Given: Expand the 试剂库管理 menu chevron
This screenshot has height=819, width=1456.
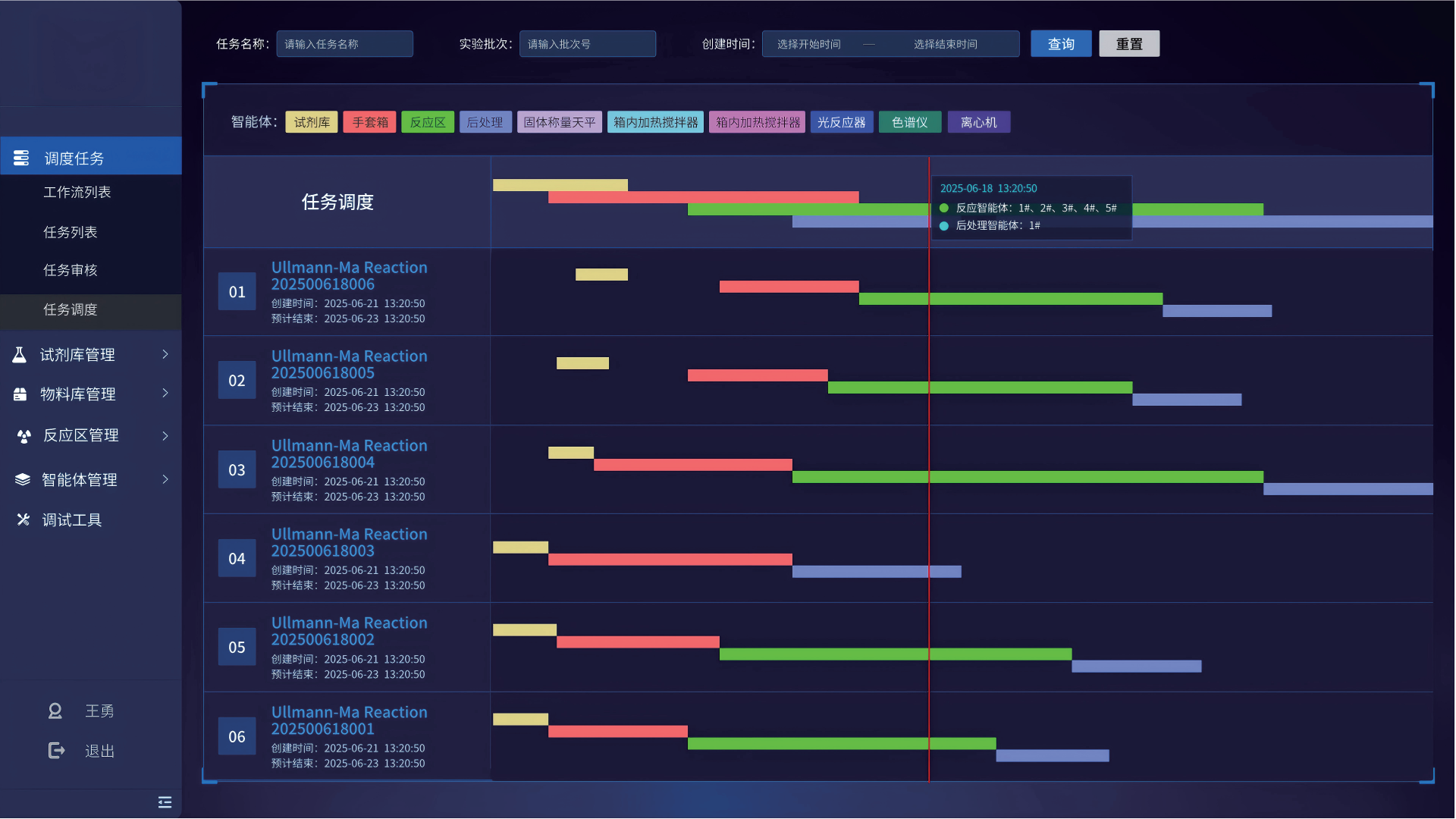Looking at the screenshot, I should [165, 354].
